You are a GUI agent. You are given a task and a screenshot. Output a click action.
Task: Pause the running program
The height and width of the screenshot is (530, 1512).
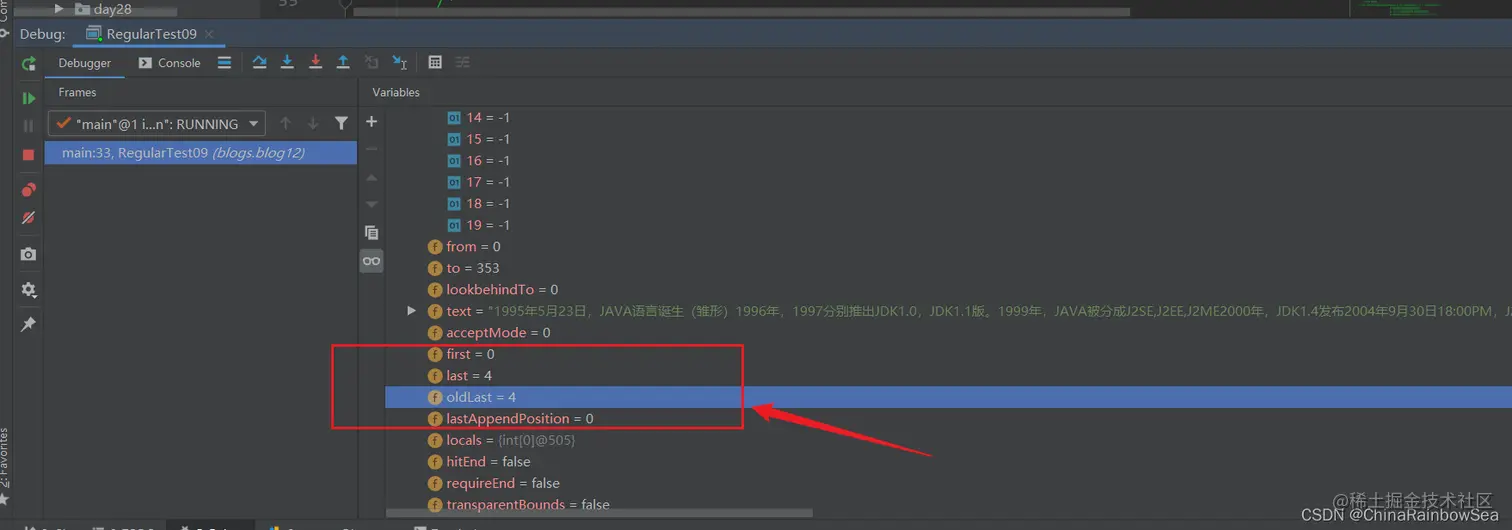coord(28,126)
